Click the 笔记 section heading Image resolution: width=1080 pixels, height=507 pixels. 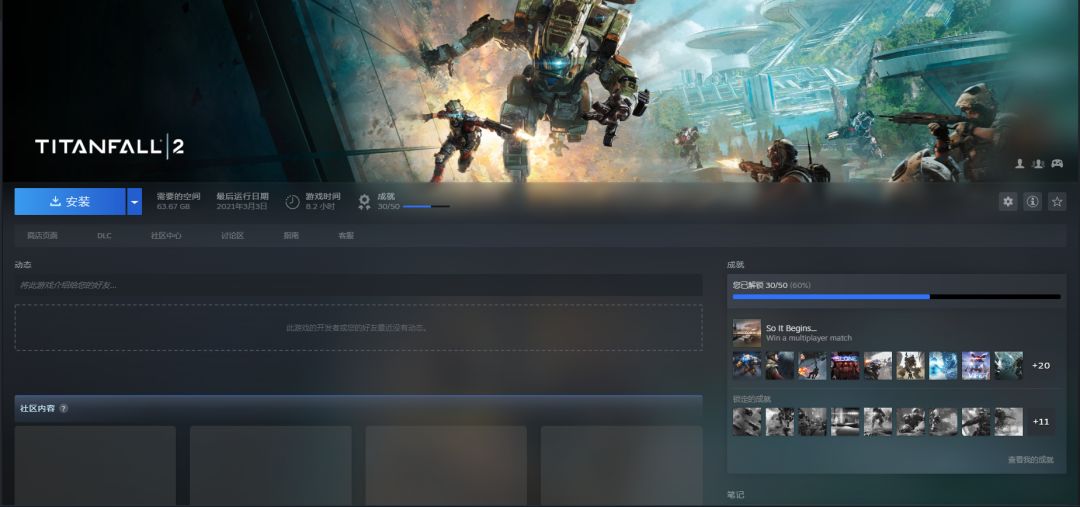click(736, 495)
